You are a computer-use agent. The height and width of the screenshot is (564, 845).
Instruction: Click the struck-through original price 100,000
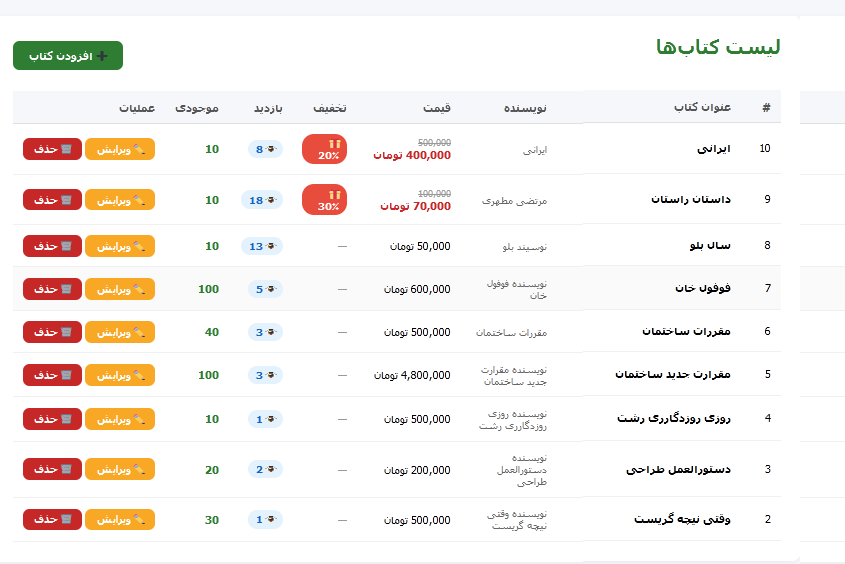pyautogui.click(x=434, y=193)
